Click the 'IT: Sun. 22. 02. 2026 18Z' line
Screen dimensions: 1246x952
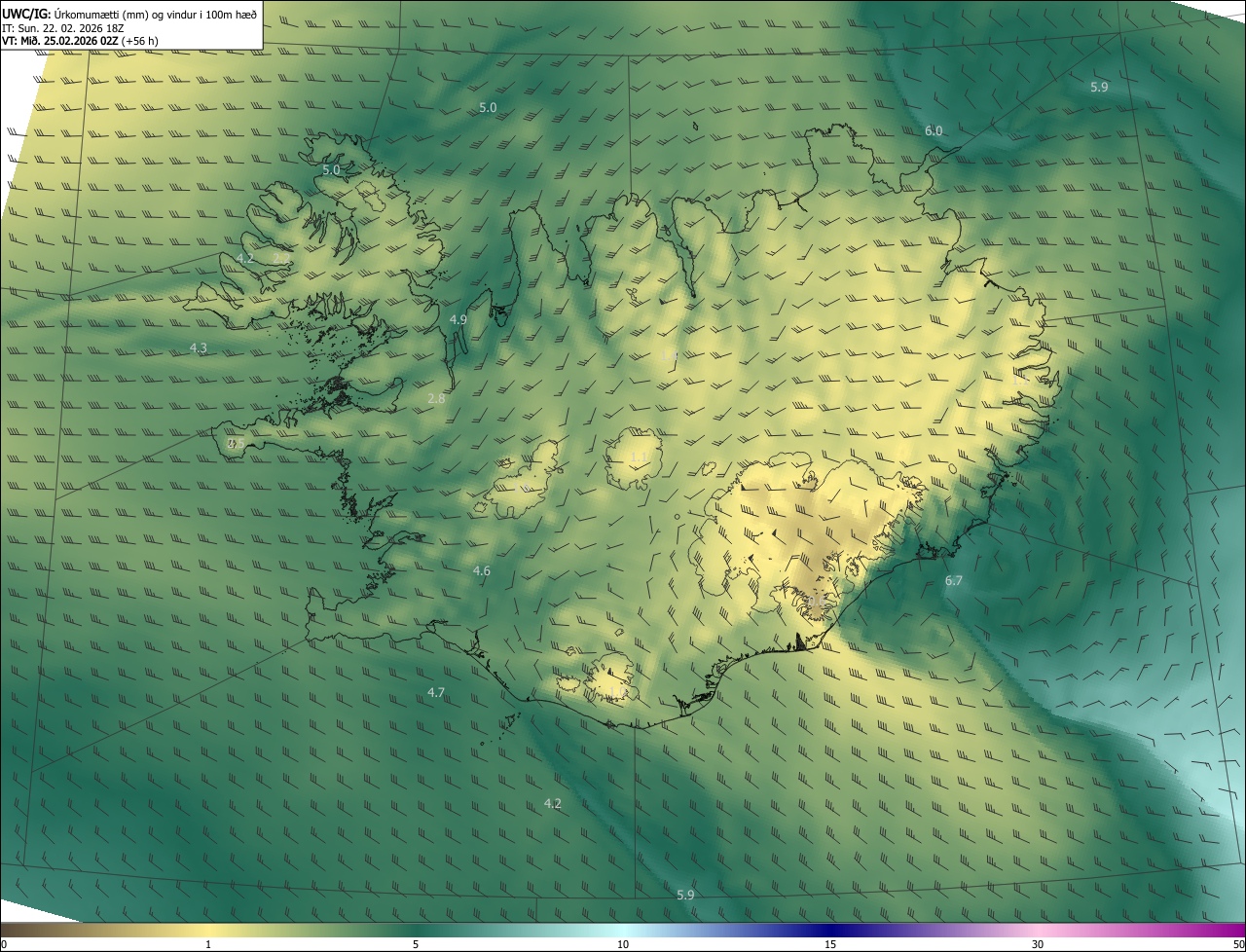(62, 27)
